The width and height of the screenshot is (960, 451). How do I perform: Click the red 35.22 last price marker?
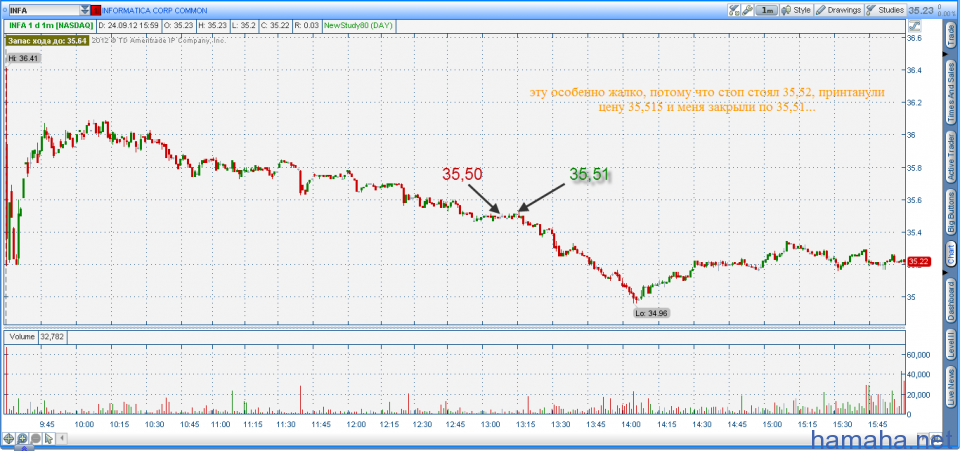point(918,261)
